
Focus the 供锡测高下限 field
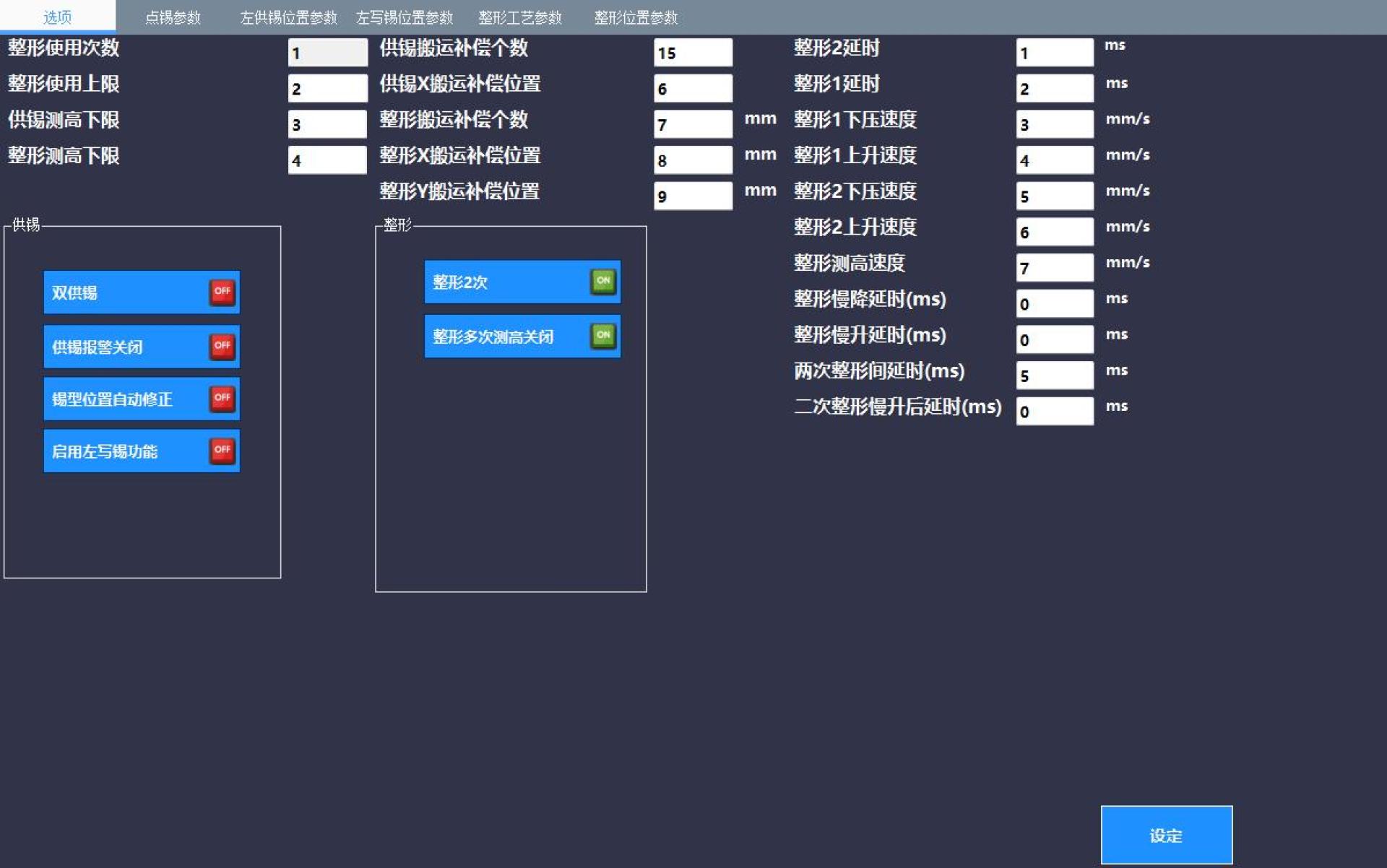pyautogui.click(x=327, y=124)
